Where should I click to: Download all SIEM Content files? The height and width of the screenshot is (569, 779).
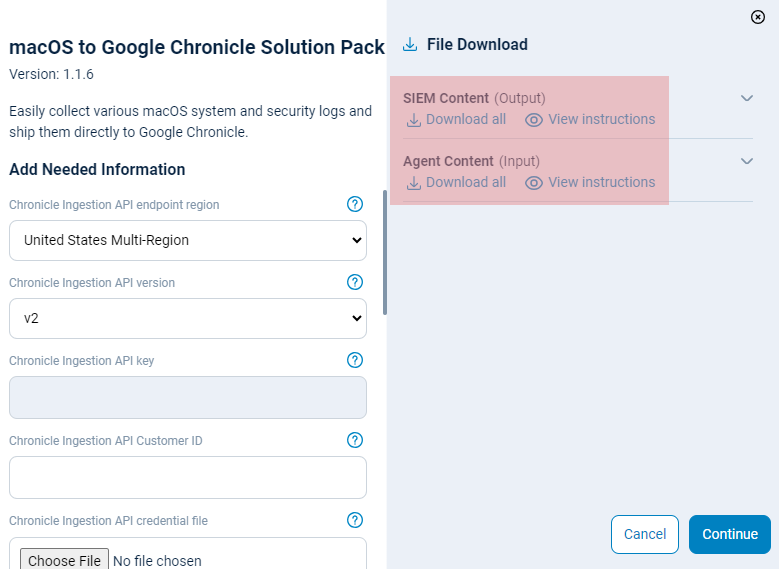tap(456, 120)
